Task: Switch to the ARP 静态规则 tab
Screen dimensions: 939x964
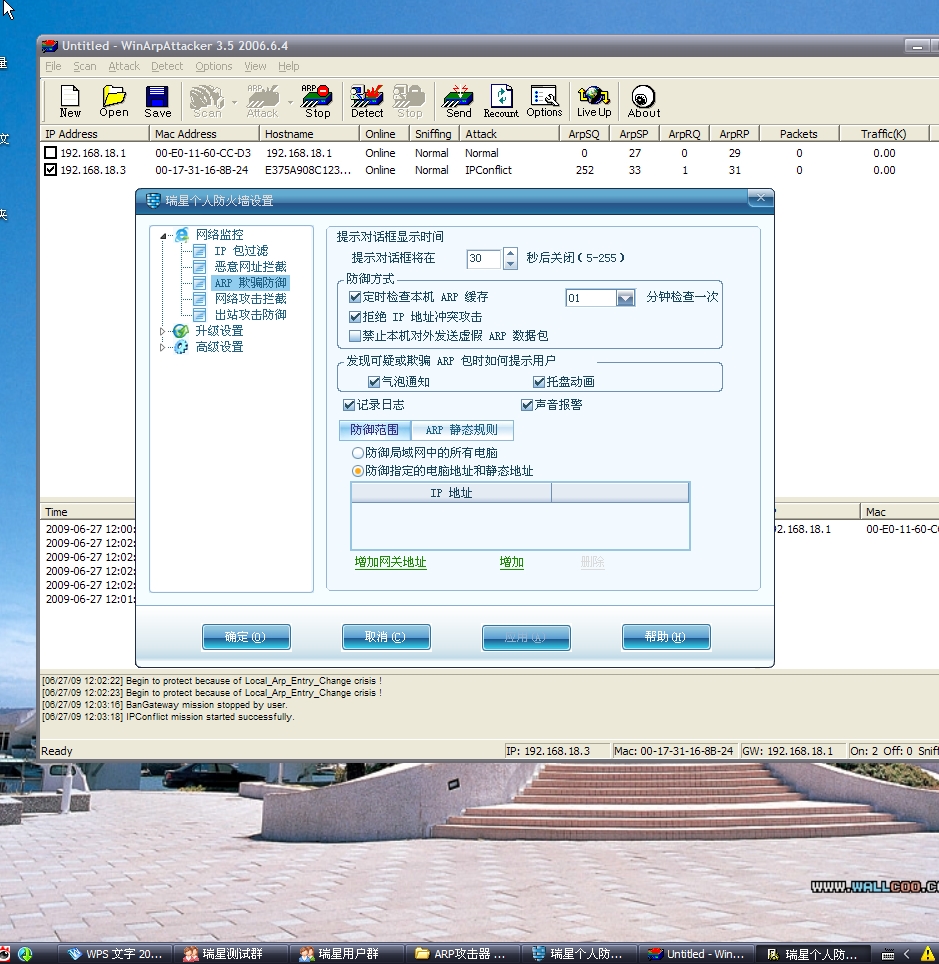Action: [x=461, y=430]
